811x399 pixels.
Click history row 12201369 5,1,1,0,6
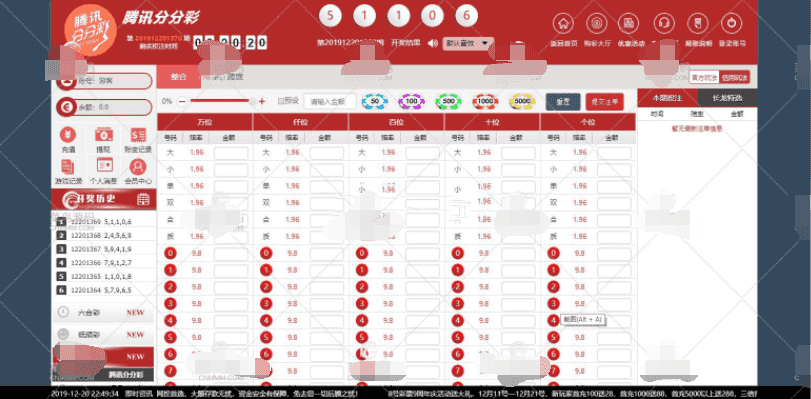103,221
